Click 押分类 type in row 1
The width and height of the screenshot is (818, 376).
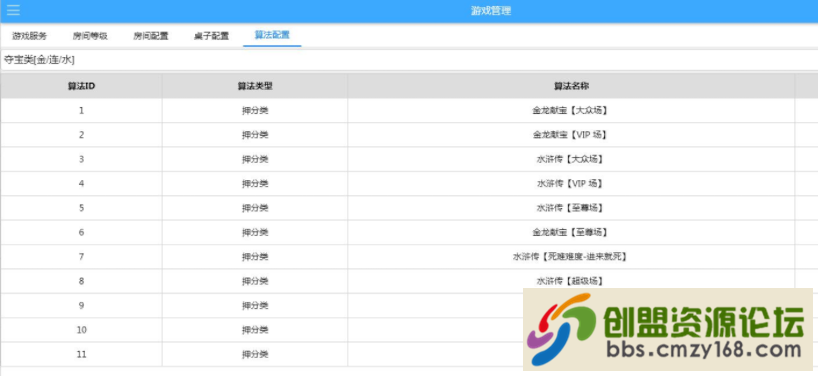tap(255, 111)
